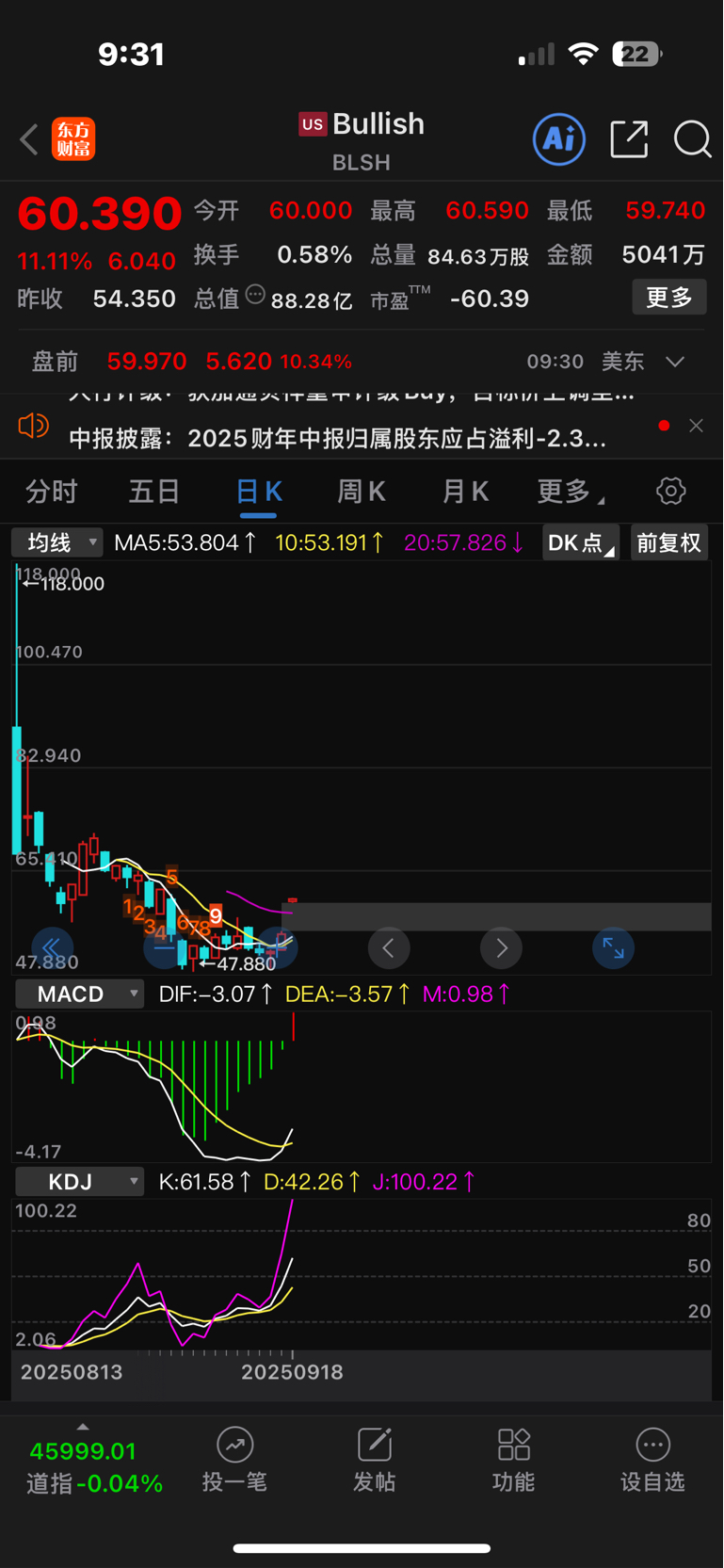Tap the 道指 45999.01 index value

83,1451
